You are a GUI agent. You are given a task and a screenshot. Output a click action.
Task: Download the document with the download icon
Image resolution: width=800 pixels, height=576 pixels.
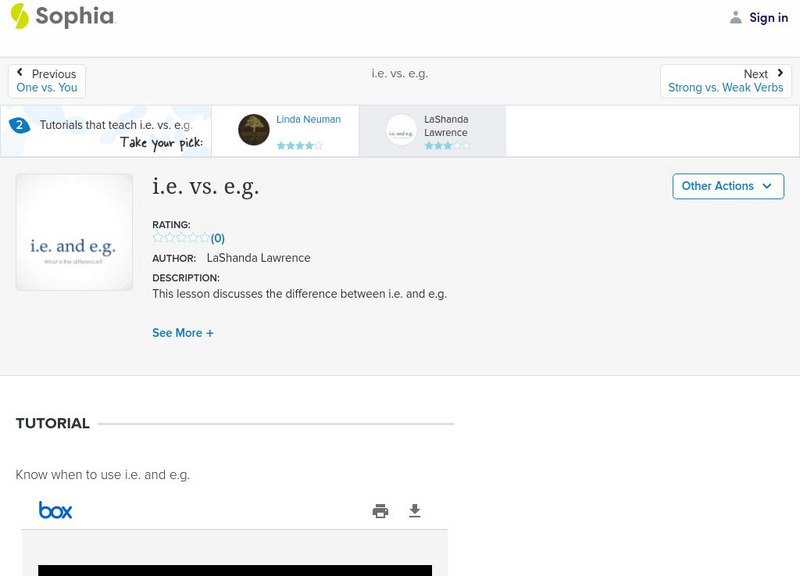point(415,511)
